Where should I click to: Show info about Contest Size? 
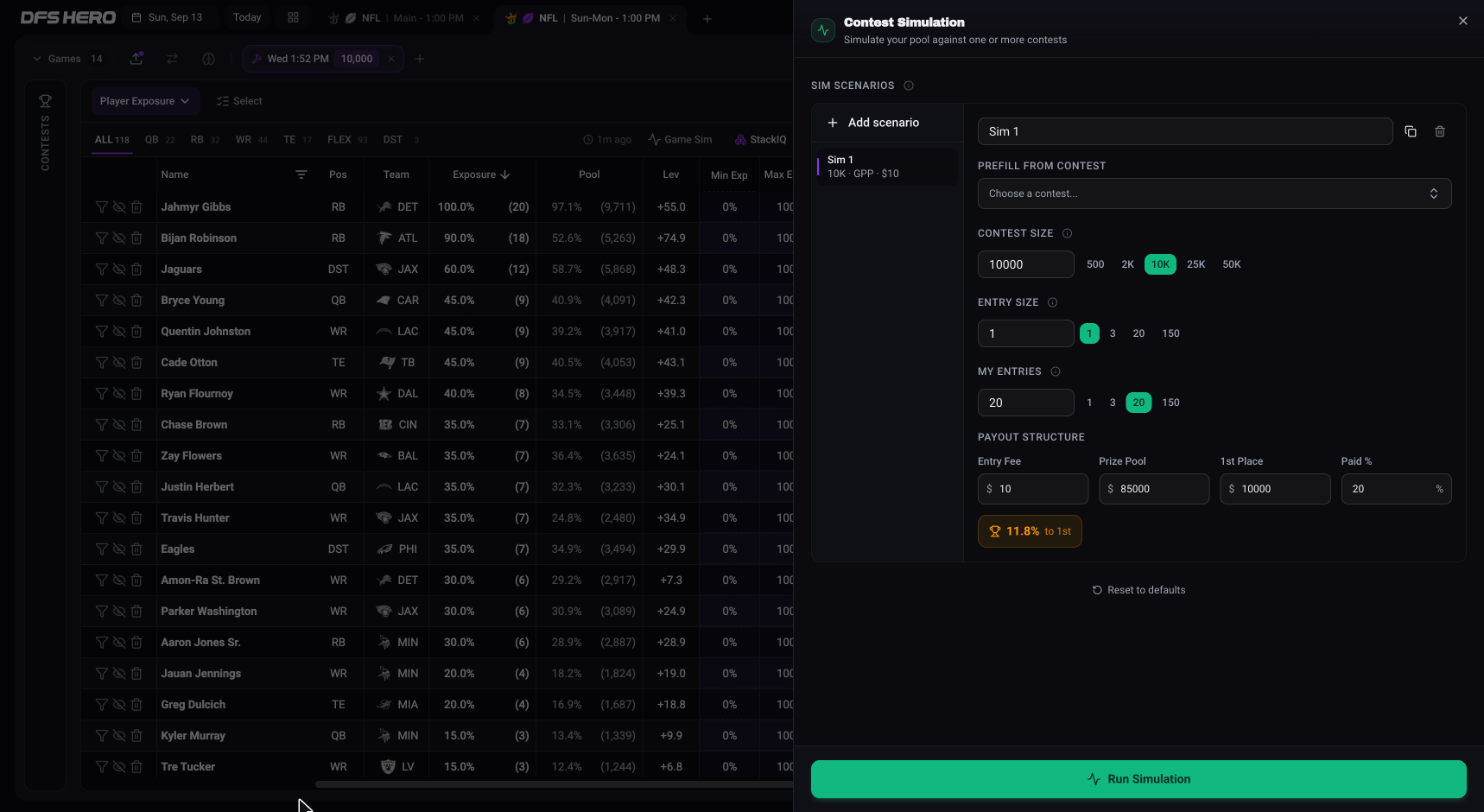(x=1067, y=234)
